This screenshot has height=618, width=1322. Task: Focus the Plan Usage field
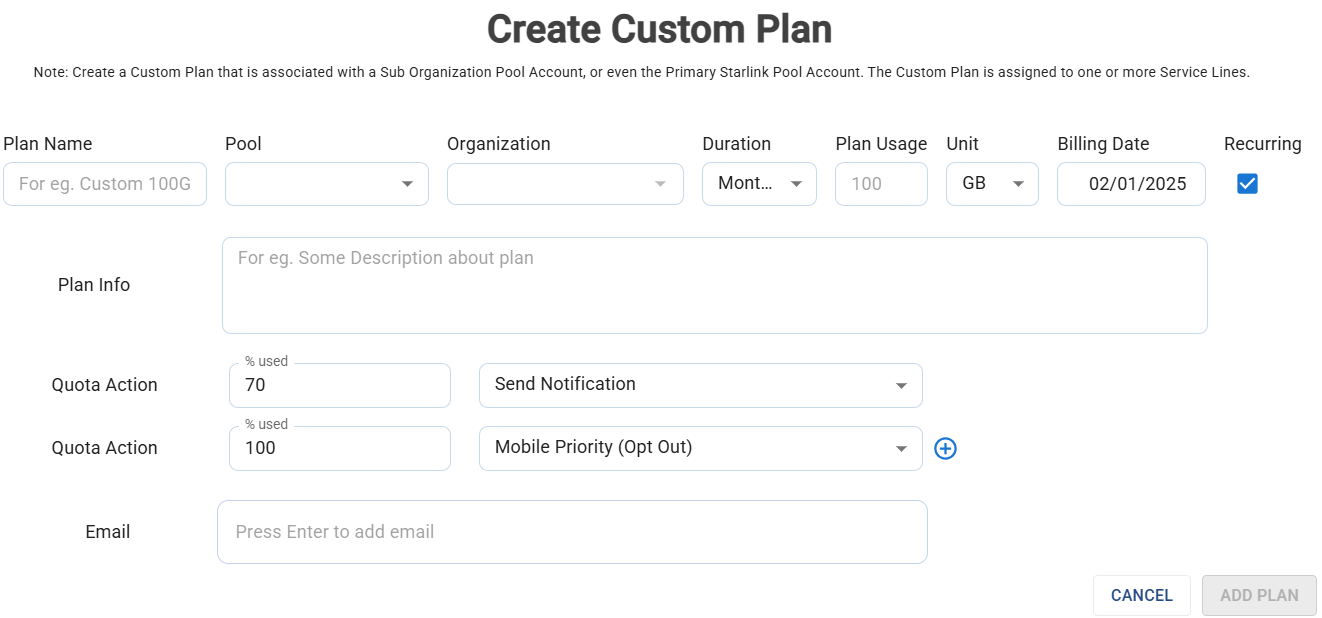click(881, 184)
